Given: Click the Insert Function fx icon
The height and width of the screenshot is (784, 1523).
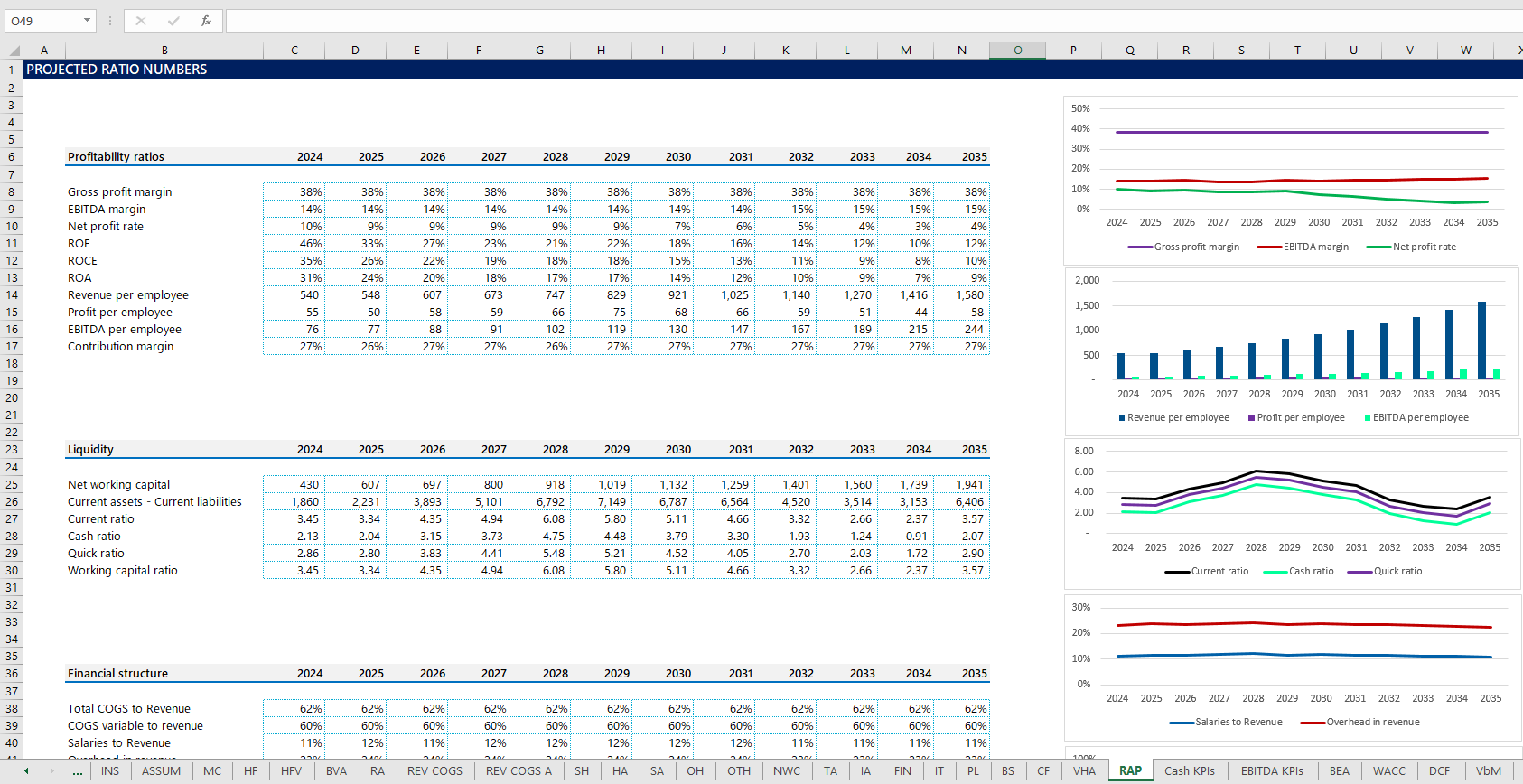Looking at the screenshot, I should click(206, 21).
